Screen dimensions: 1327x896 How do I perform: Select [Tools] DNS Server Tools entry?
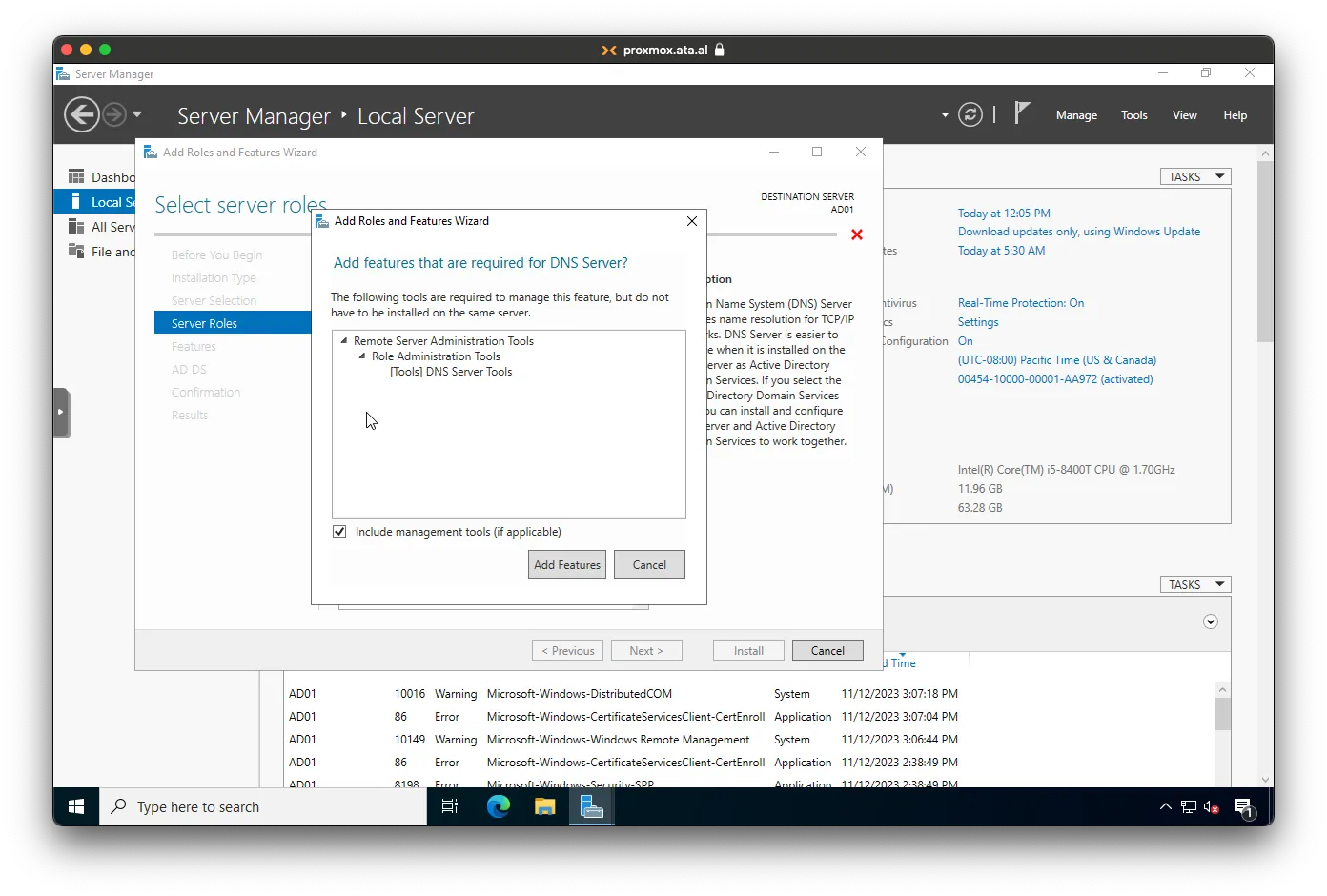(451, 372)
